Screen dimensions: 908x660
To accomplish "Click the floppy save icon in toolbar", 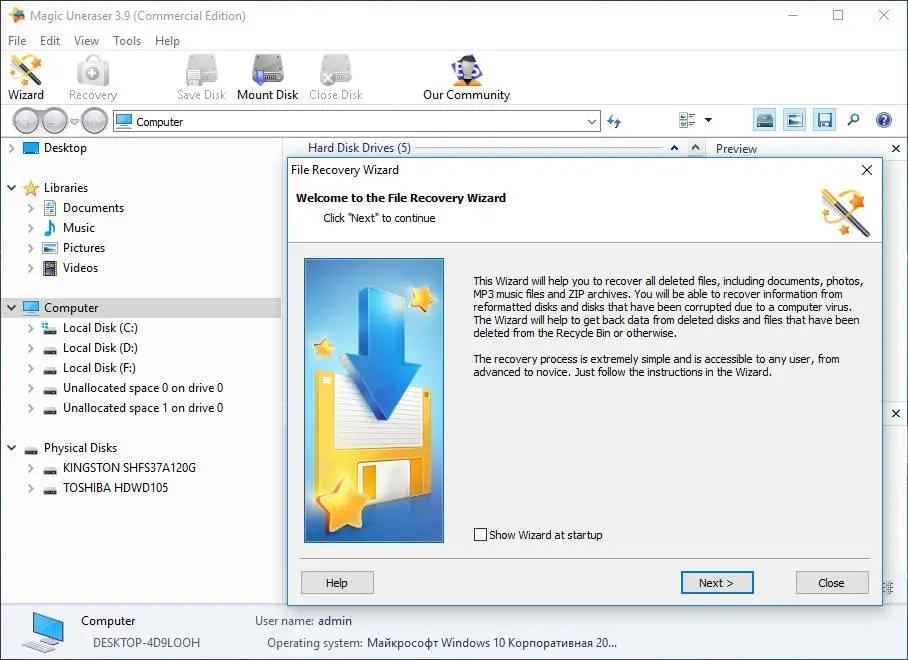I will tap(824, 120).
